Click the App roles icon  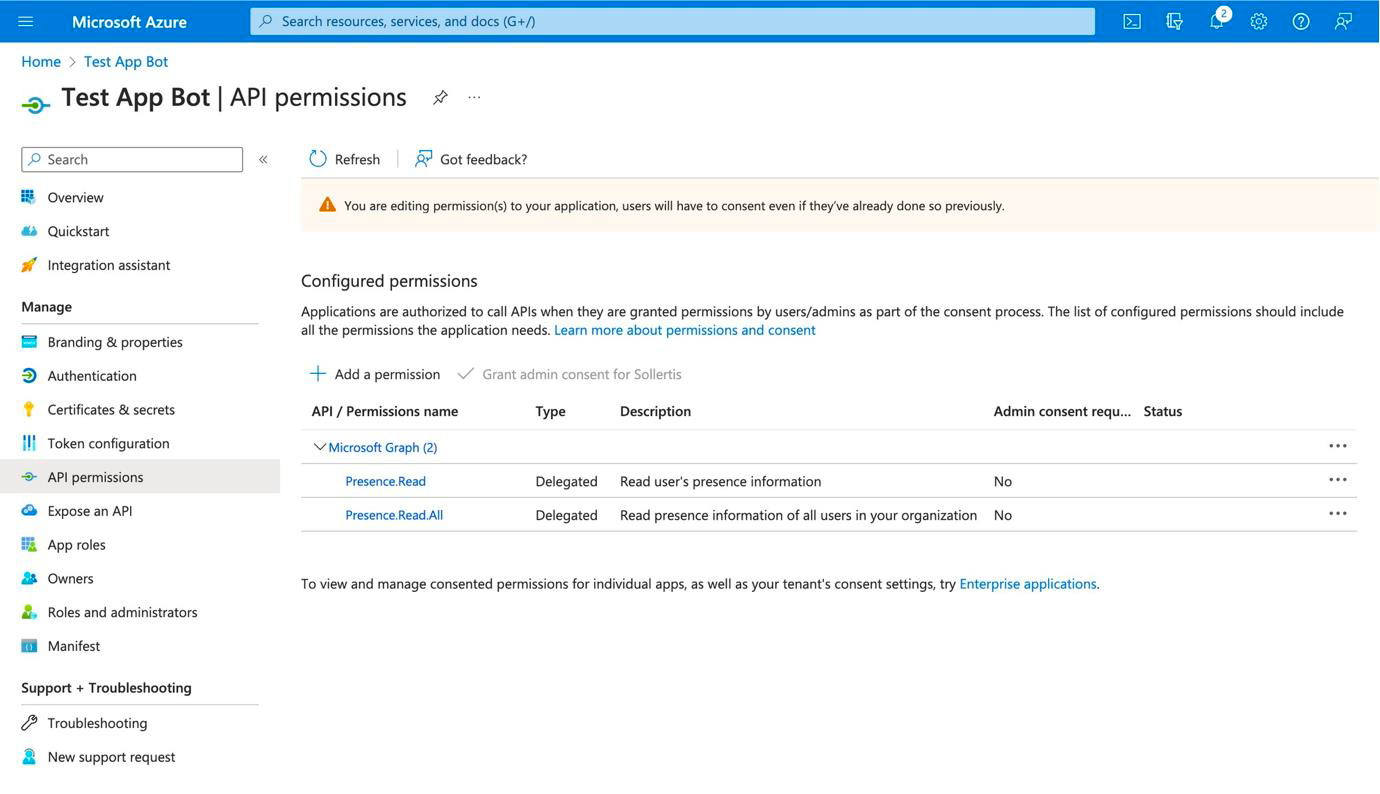click(28, 545)
